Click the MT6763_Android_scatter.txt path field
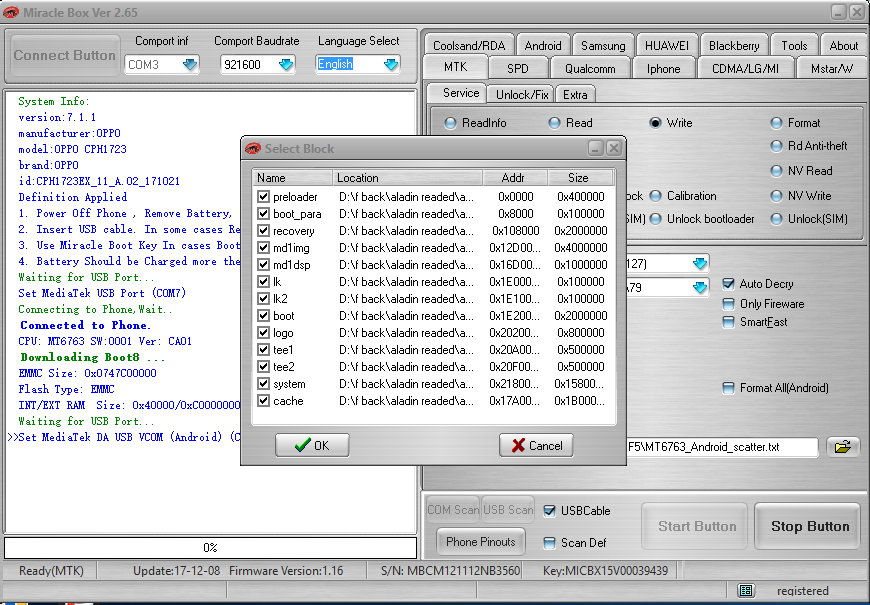The image size is (870, 605). (722, 447)
